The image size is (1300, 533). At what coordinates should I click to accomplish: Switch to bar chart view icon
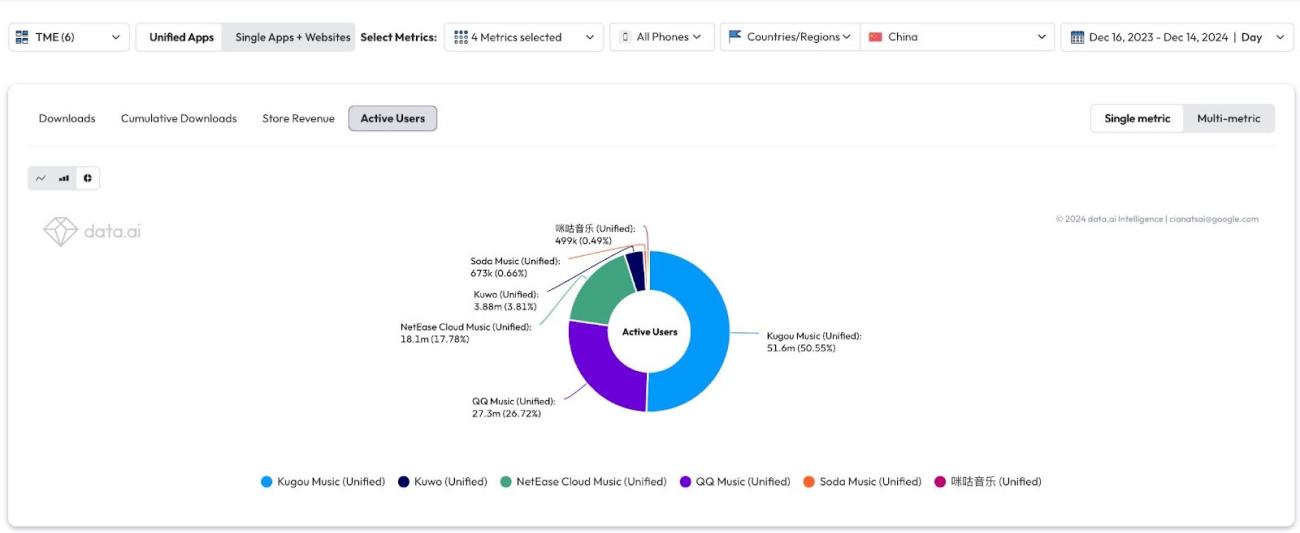(x=64, y=178)
